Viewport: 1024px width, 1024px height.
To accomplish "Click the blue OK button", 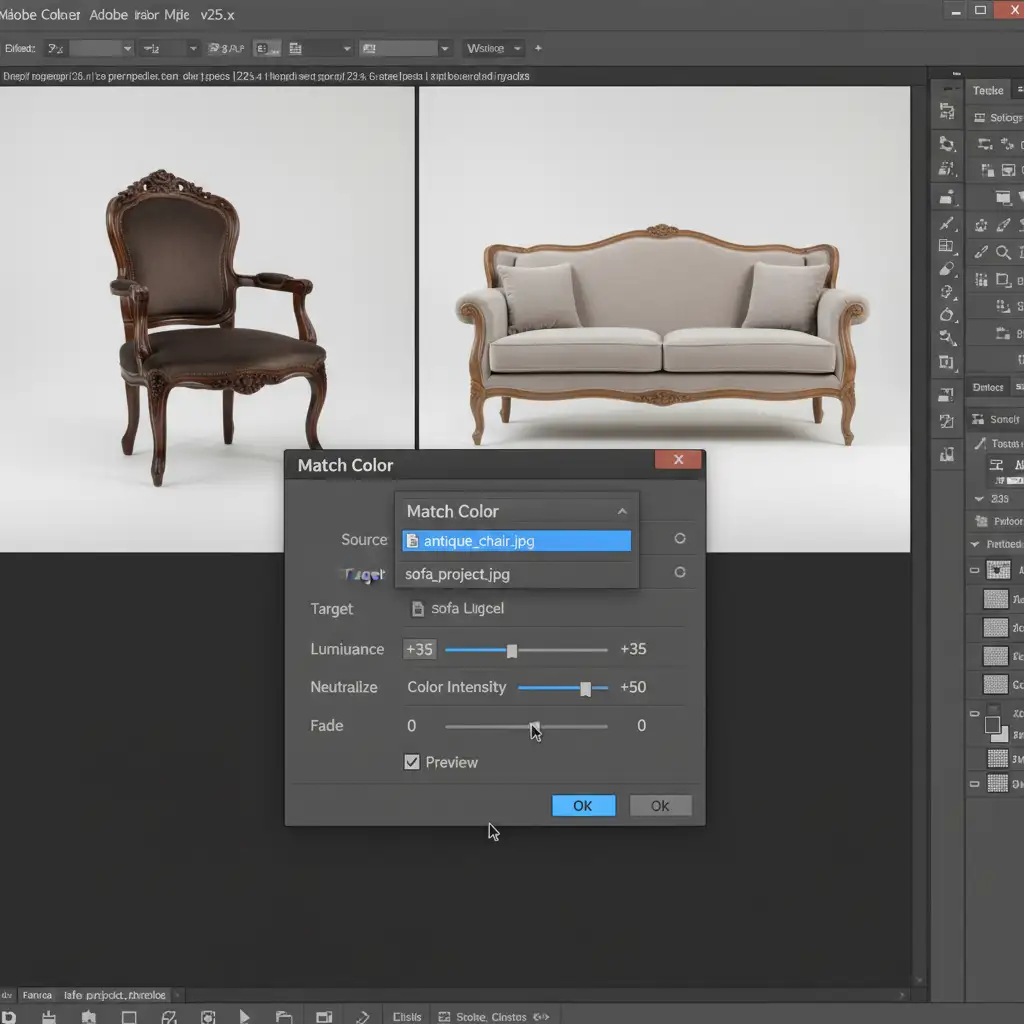I will pyautogui.click(x=583, y=805).
